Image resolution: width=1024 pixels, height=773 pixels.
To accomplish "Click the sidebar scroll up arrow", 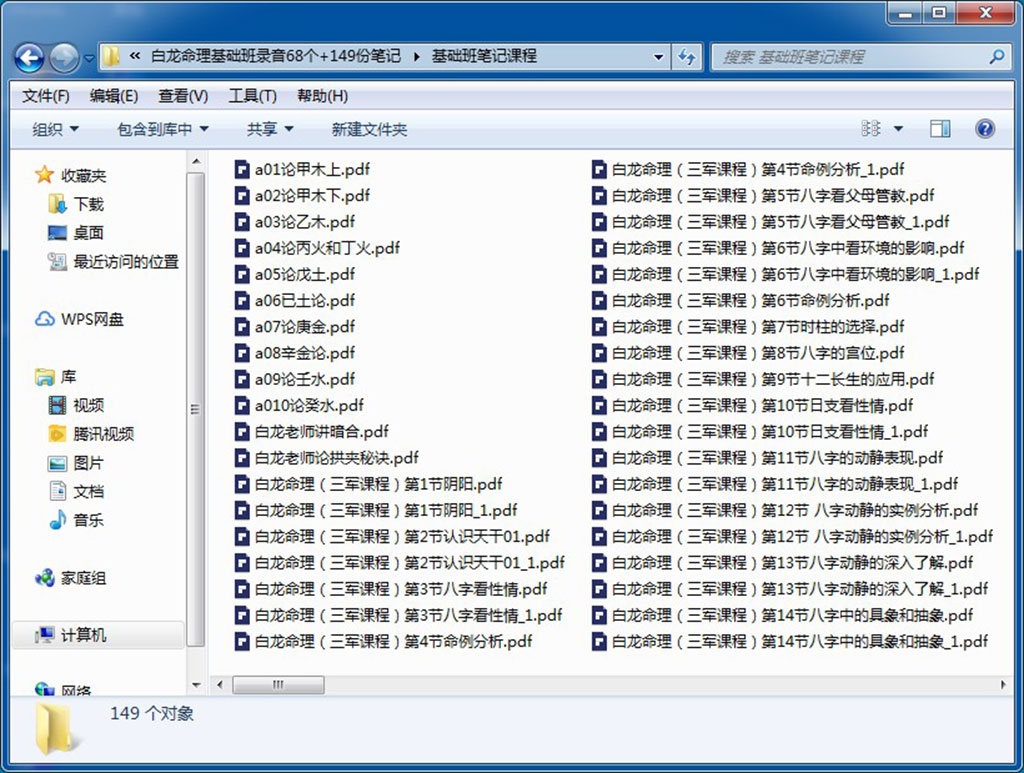I will tap(196, 161).
